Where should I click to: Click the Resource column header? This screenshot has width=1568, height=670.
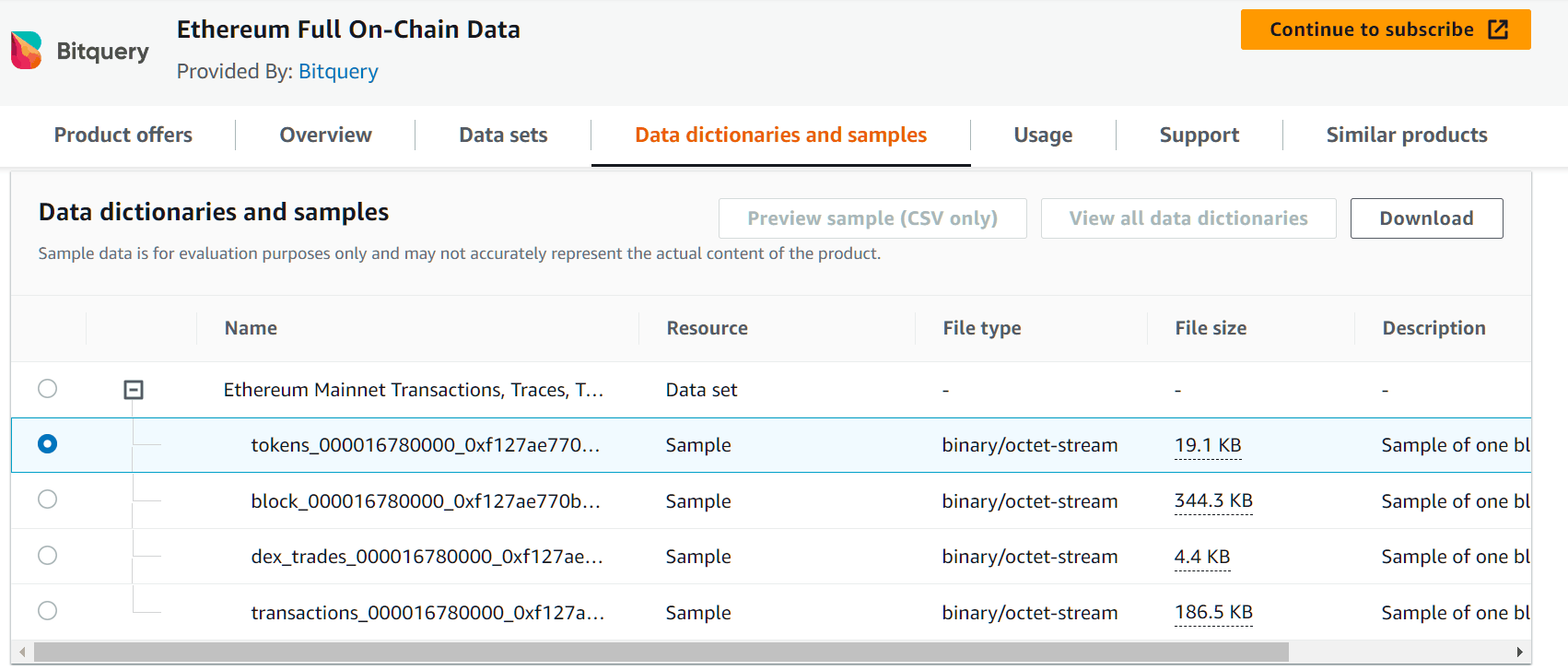[708, 328]
